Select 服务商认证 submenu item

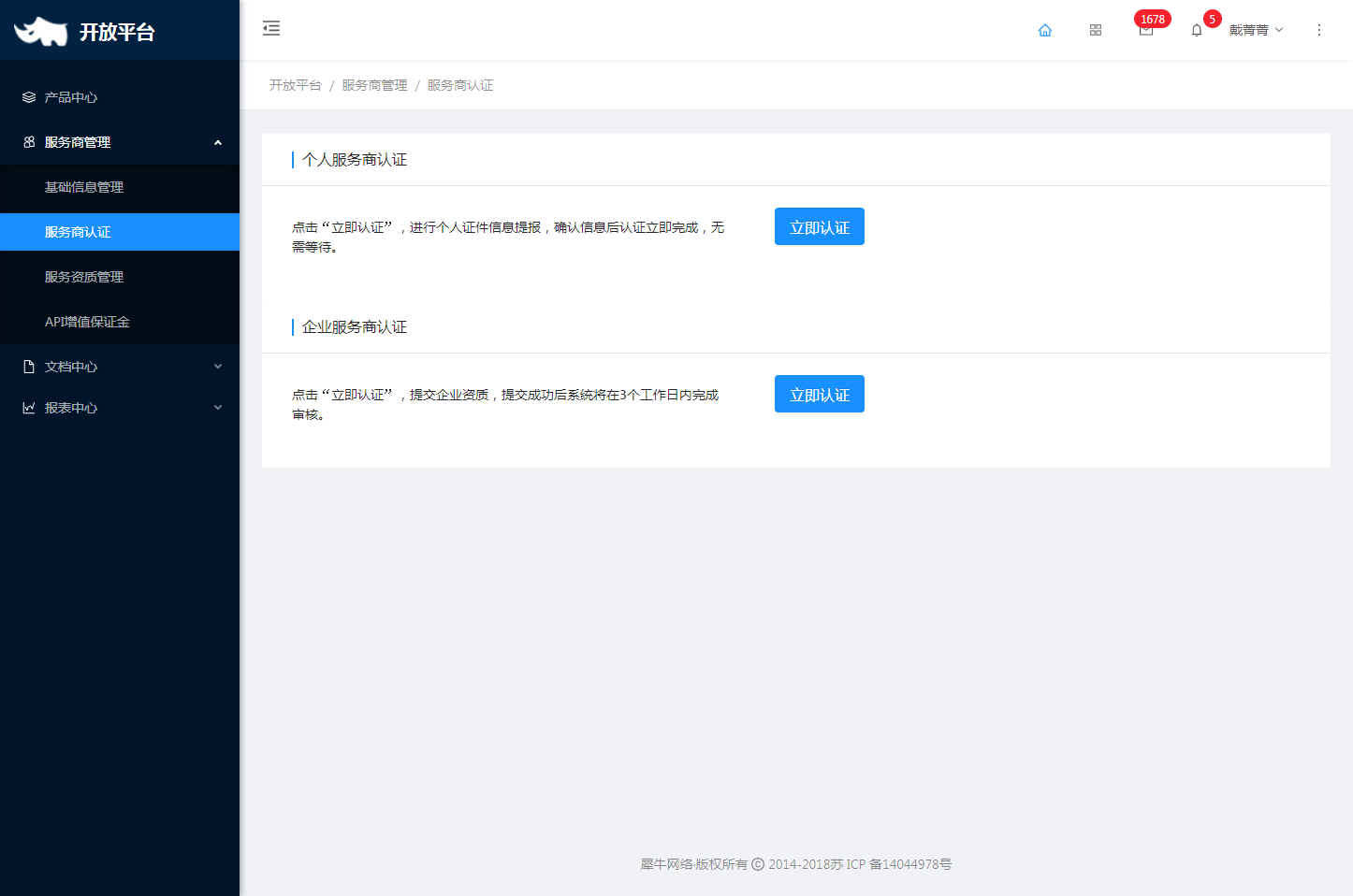click(120, 232)
